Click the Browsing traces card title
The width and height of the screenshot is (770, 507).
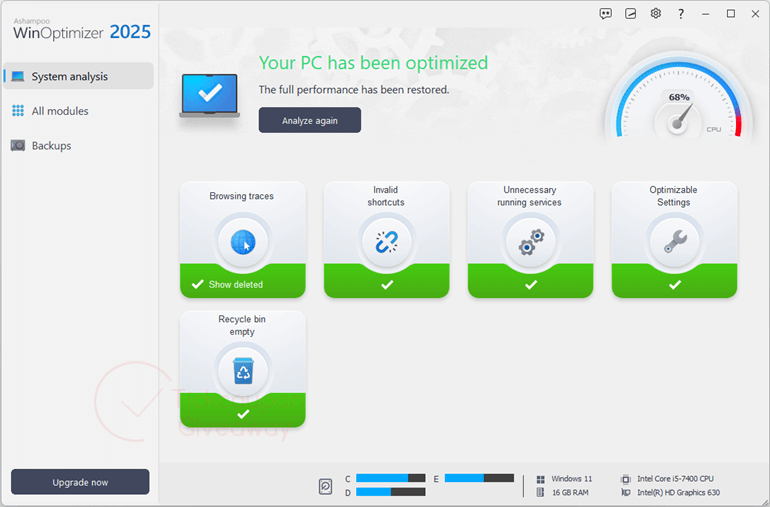pos(242,196)
